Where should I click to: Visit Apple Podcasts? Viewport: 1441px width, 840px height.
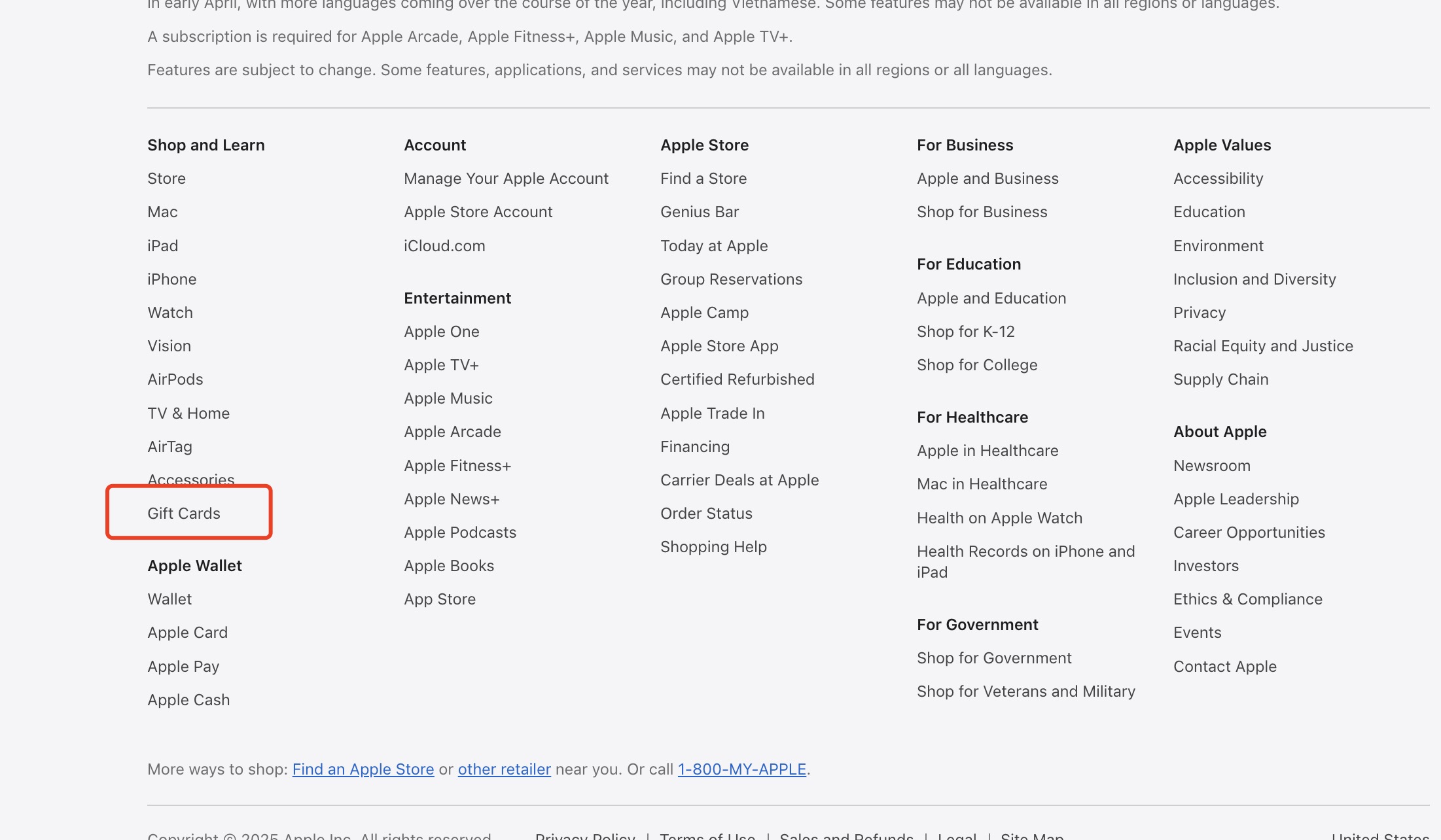coord(460,532)
